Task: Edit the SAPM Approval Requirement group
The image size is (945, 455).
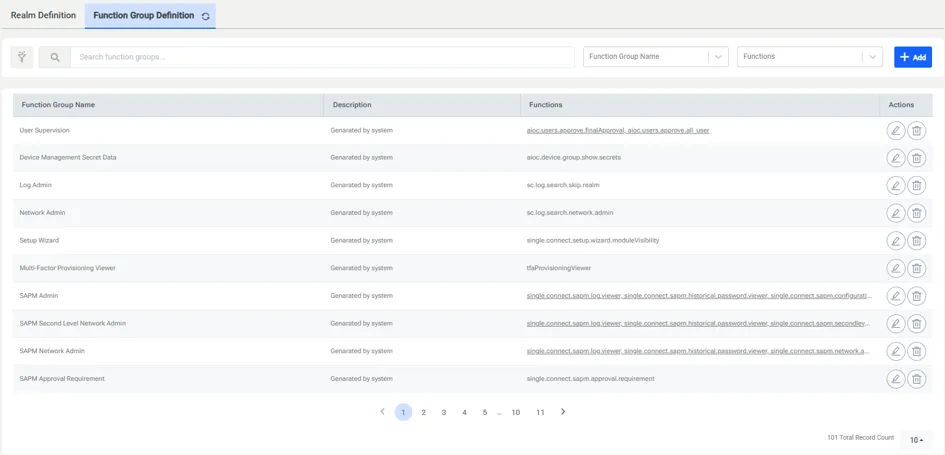Action: coord(896,379)
